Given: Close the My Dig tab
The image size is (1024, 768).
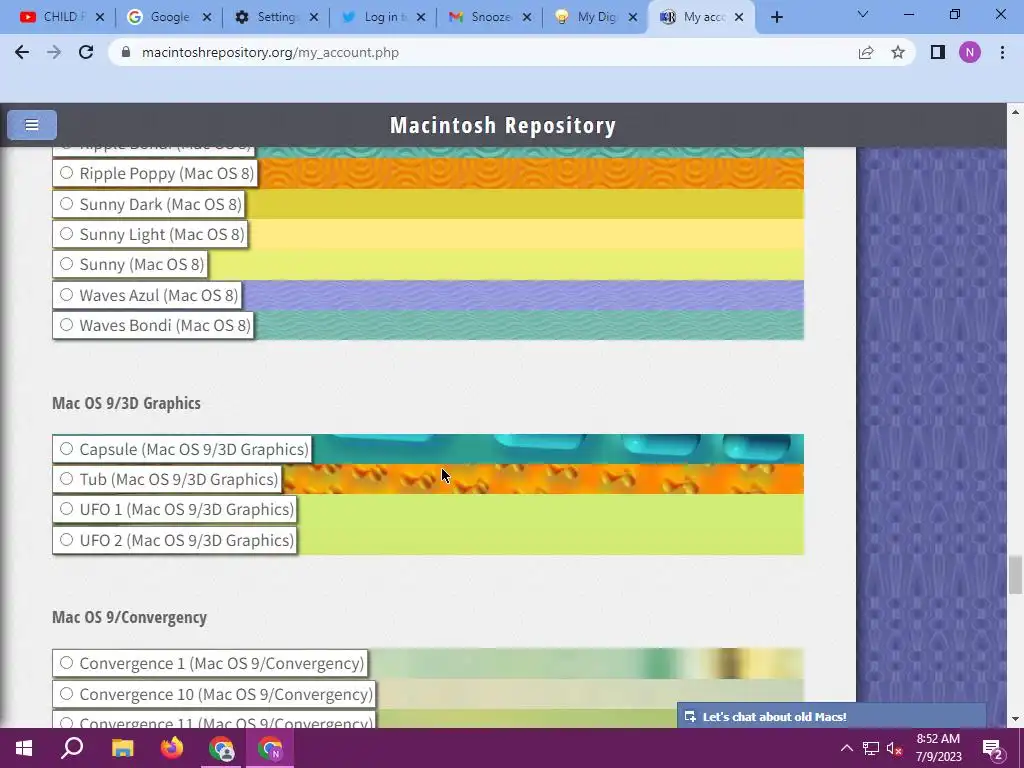Looking at the screenshot, I should pos(633,17).
